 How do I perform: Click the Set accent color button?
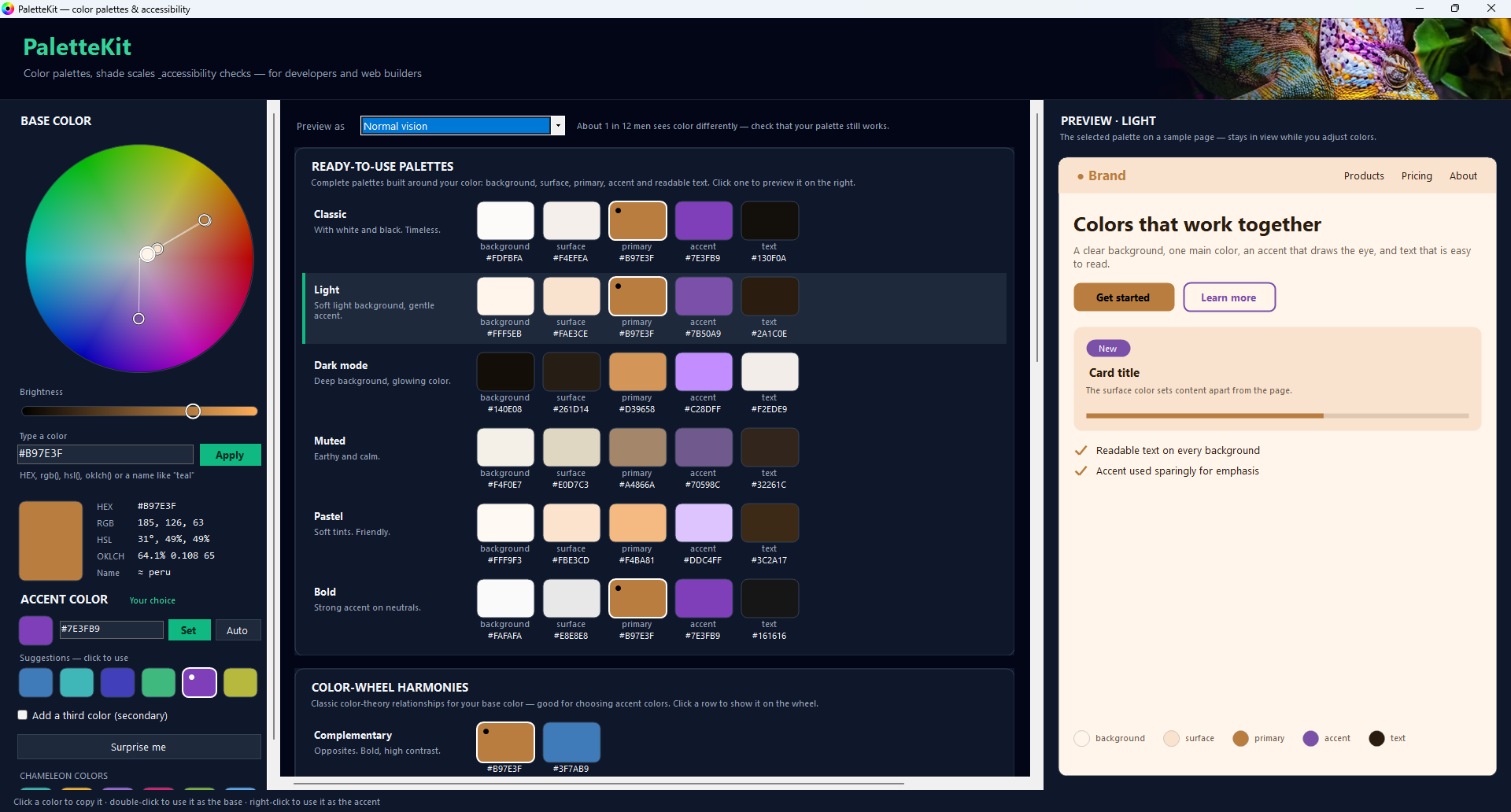189,630
